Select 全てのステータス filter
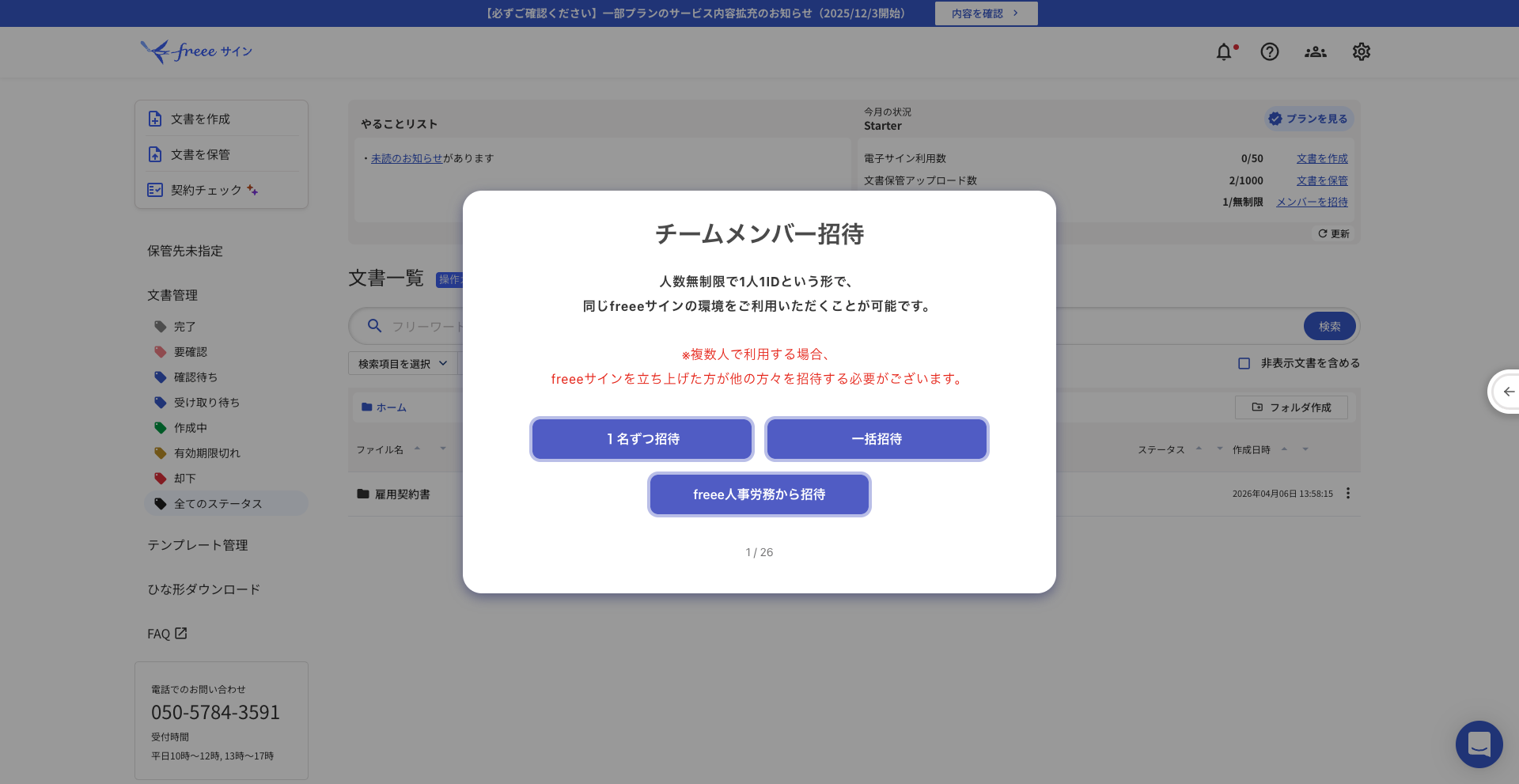 226,504
